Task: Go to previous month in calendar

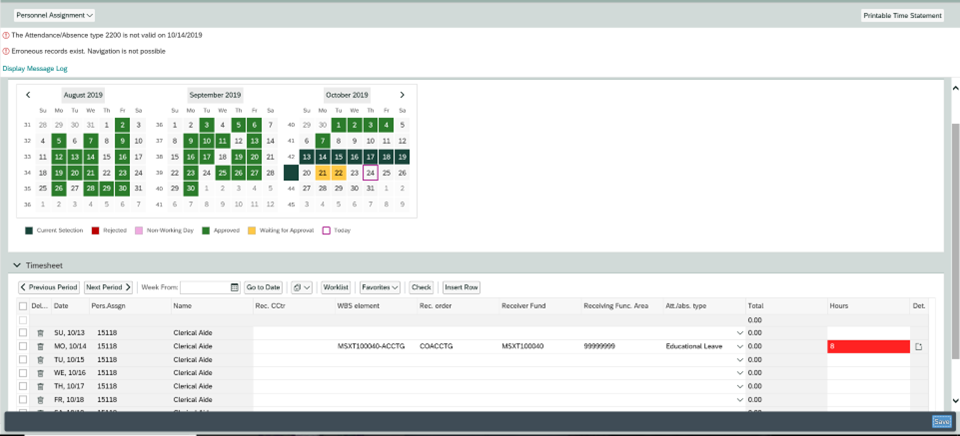Action: 28,95
